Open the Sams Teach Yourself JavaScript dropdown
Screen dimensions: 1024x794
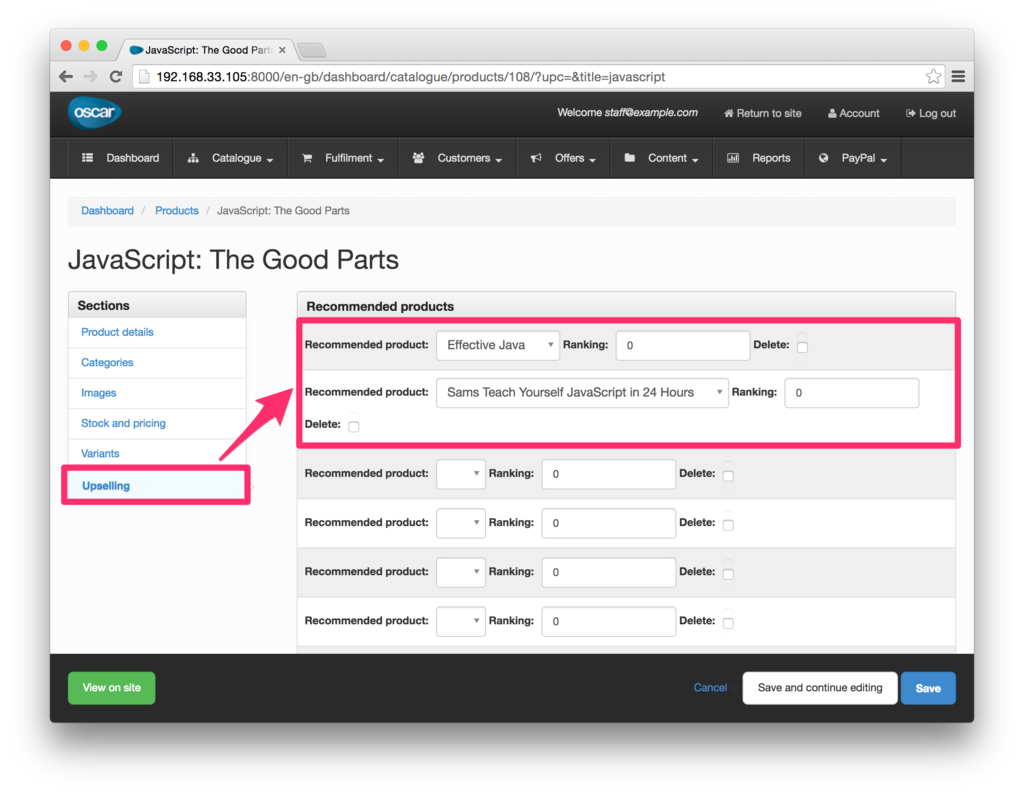pyautogui.click(x=582, y=392)
